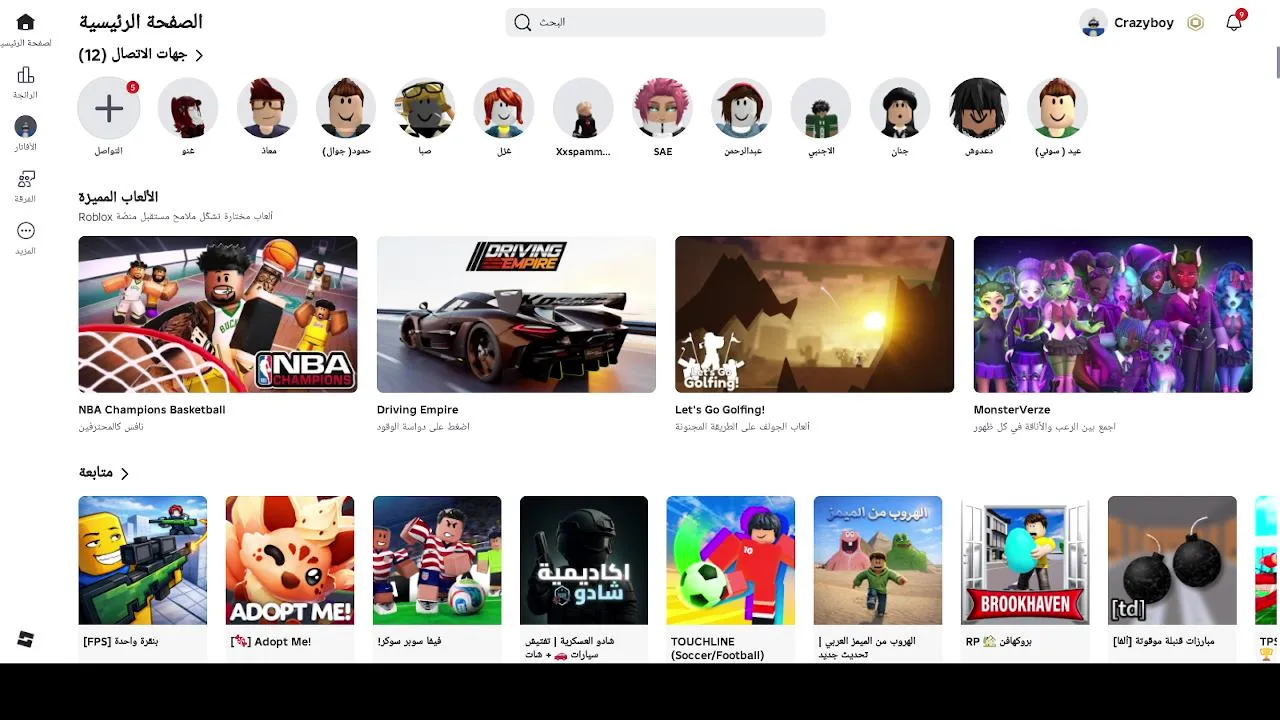Viewport: 1280px width, 720px height.
Task: Open the Charts sidebar icon
Action: [26, 75]
